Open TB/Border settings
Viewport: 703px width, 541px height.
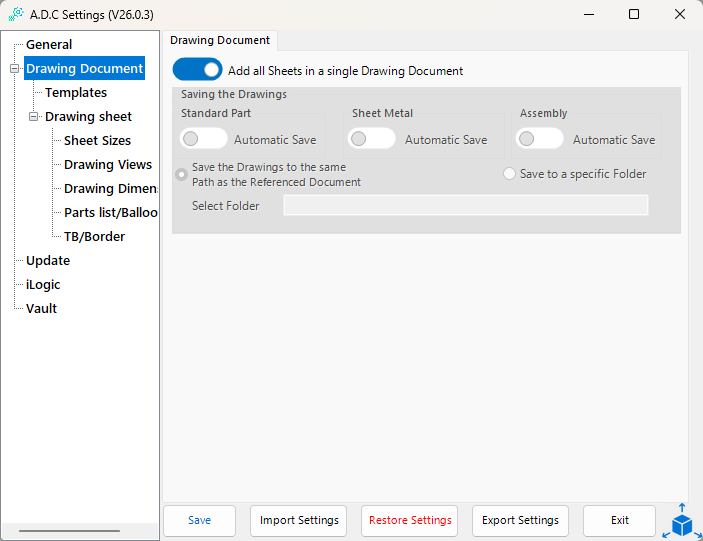tap(95, 236)
